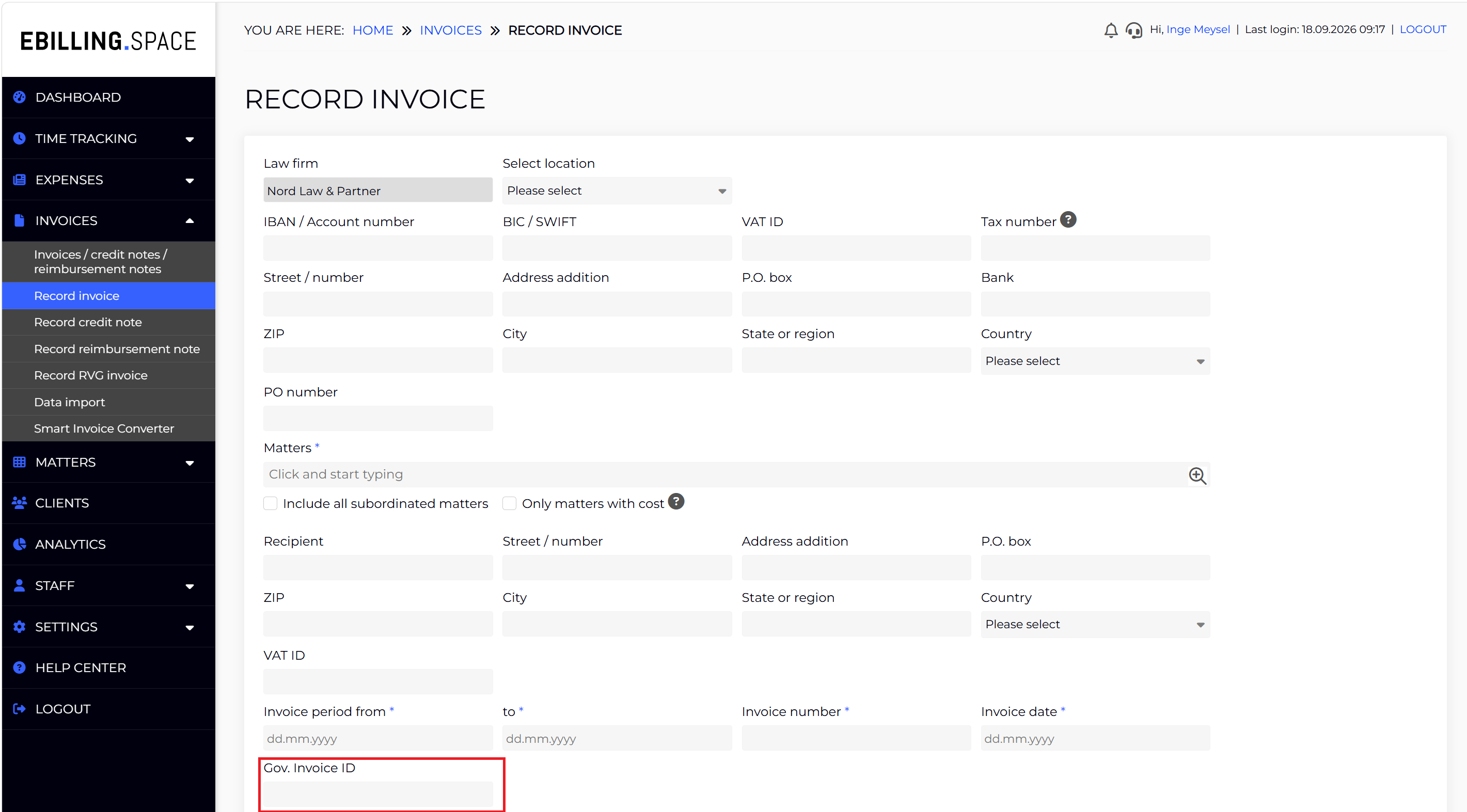The height and width of the screenshot is (812, 1467).
Task: Open the notifications bell icon
Action: click(x=1111, y=30)
